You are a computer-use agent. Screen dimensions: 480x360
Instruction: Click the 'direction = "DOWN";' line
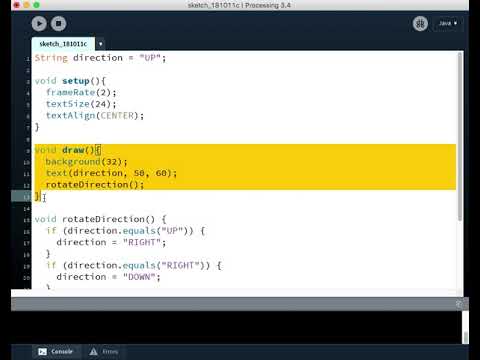point(108,277)
